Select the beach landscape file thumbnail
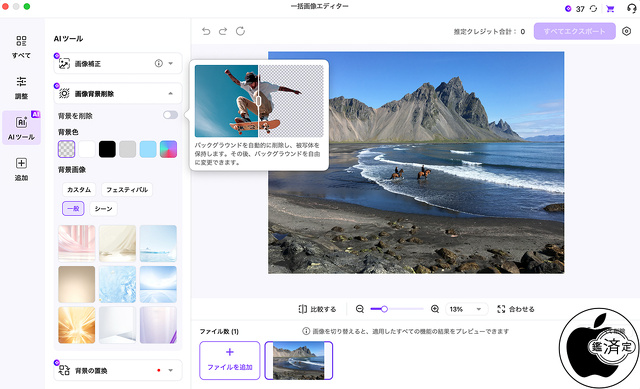This screenshot has height=389, width=640. tap(299, 360)
